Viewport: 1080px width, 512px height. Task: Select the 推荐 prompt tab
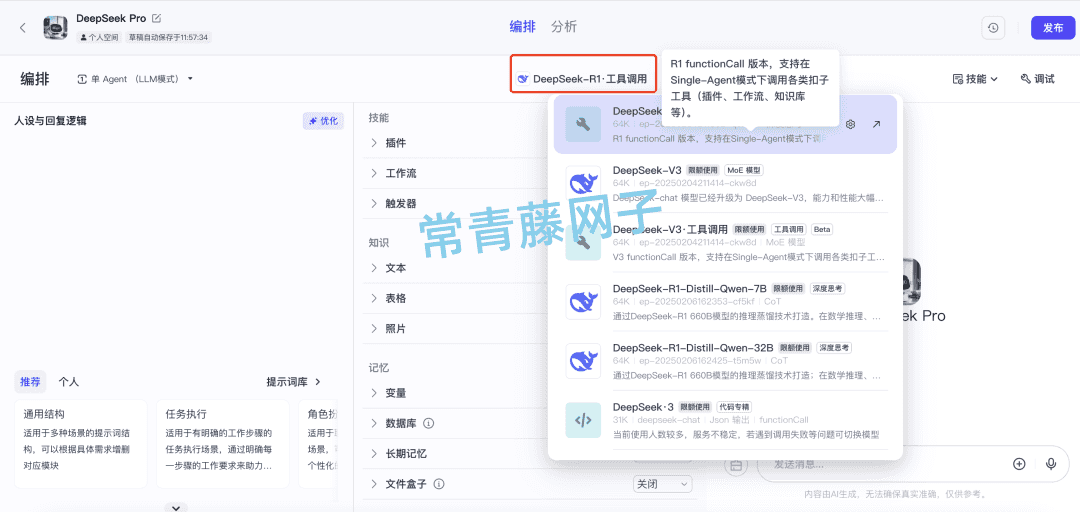tap(30, 381)
